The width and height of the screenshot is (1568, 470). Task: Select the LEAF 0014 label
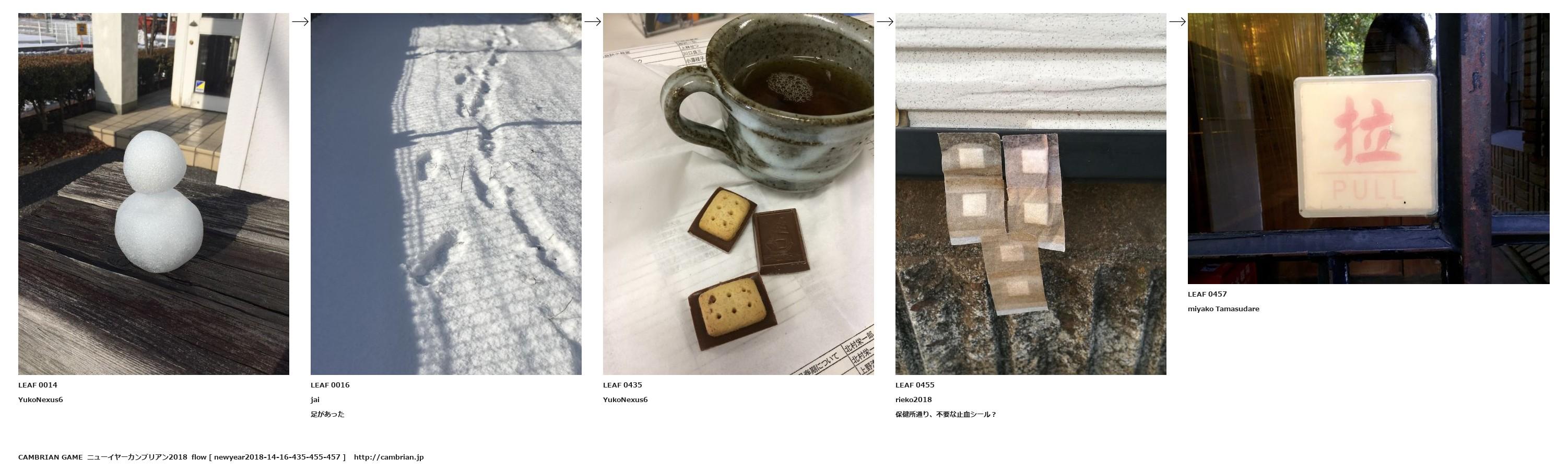(x=38, y=385)
